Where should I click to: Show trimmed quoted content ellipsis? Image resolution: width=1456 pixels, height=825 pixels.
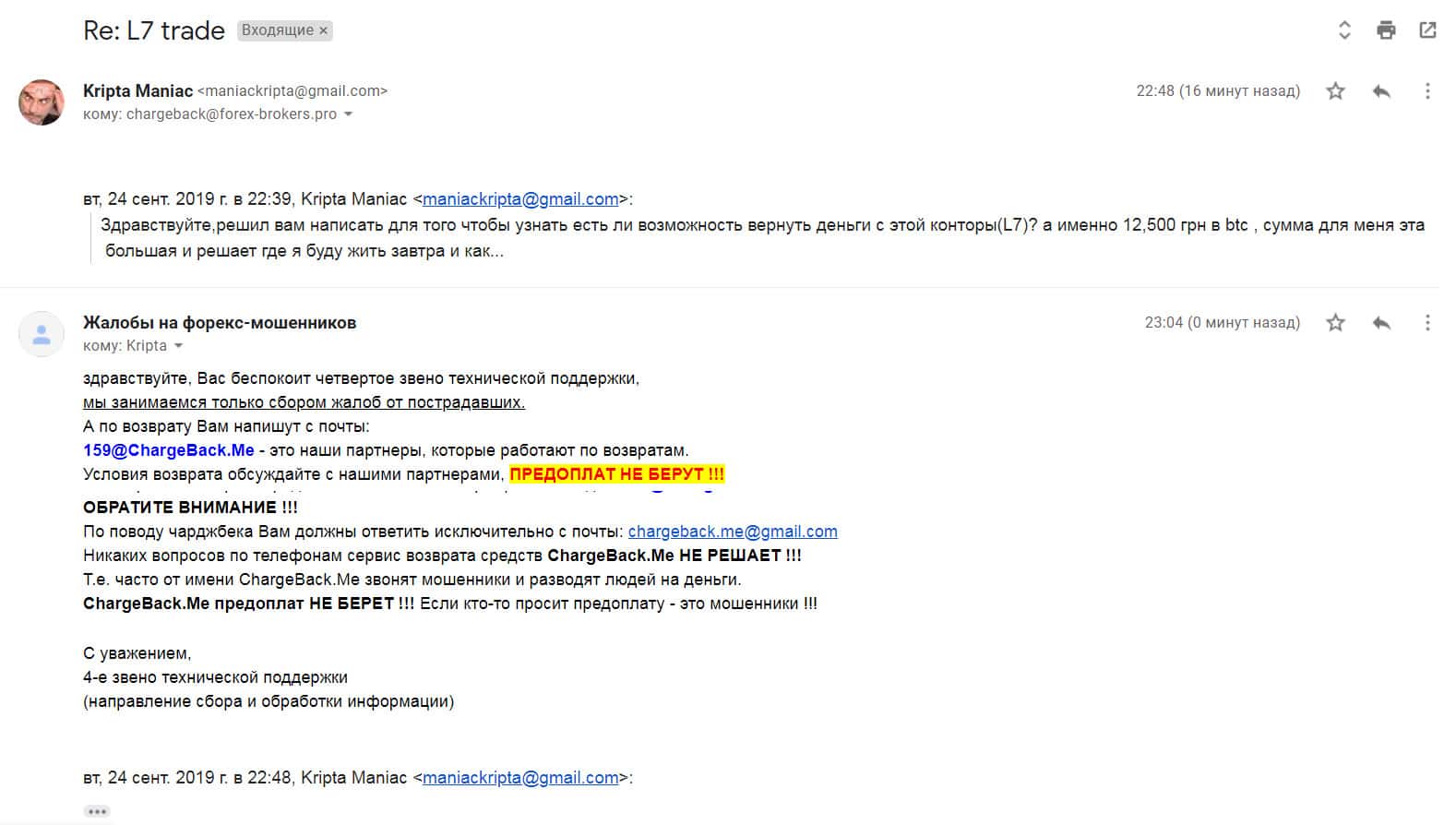click(97, 811)
